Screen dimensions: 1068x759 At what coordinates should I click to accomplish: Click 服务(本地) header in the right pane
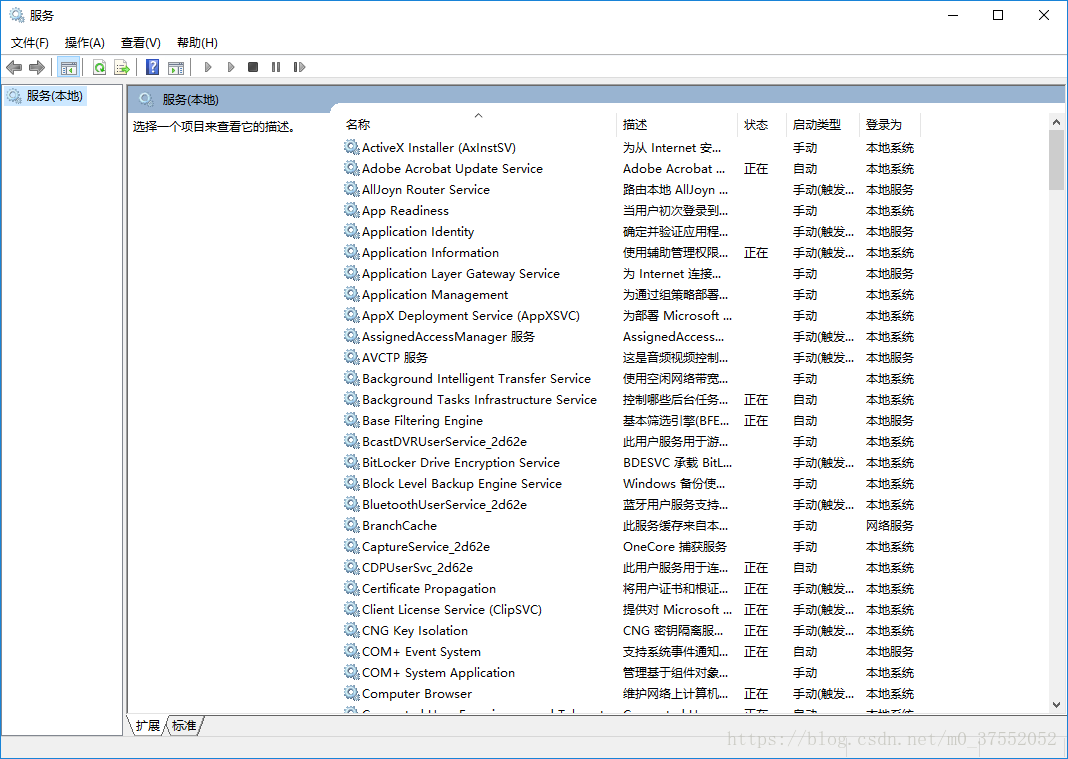point(190,99)
